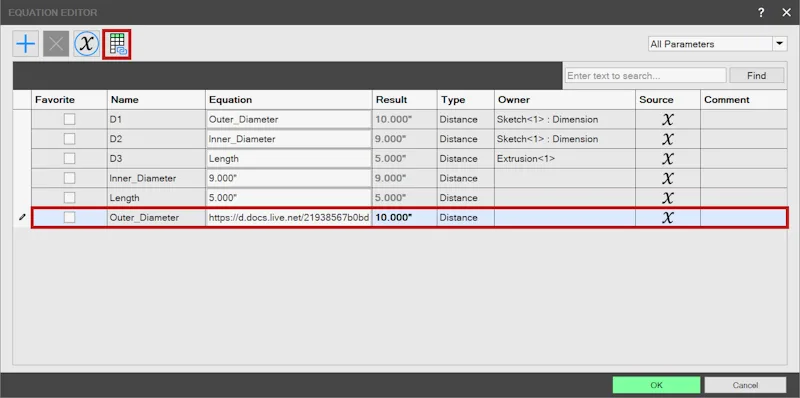
Task: Check Favorite box for D1
Action: click(x=69, y=119)
